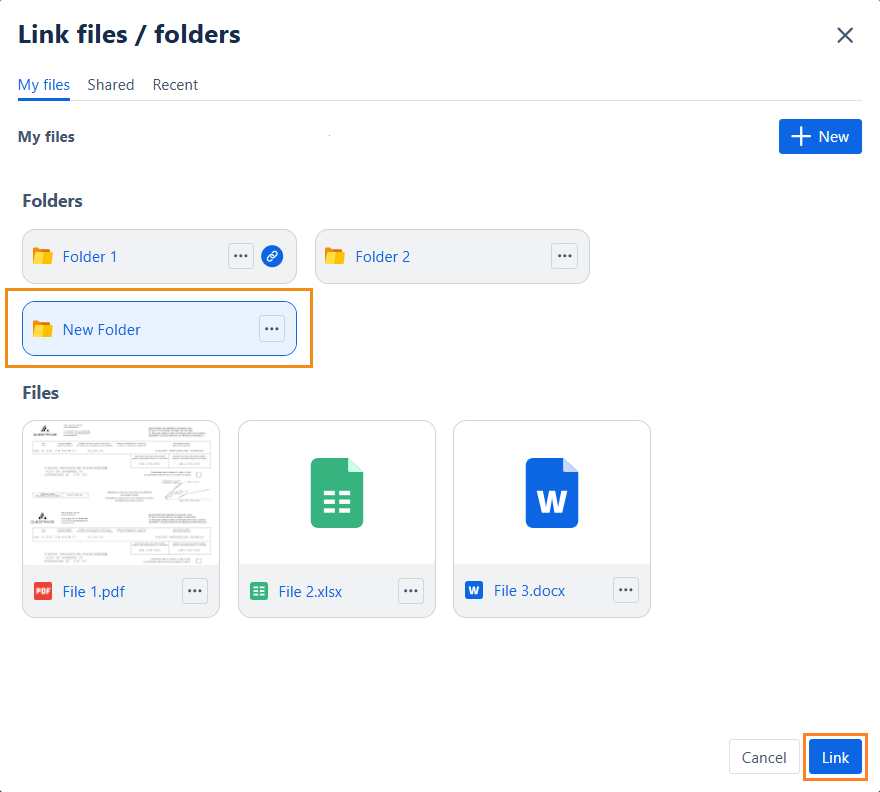The image size is (880, 792).
Task: Switch to the Recent tab
Action: (175, 85)
